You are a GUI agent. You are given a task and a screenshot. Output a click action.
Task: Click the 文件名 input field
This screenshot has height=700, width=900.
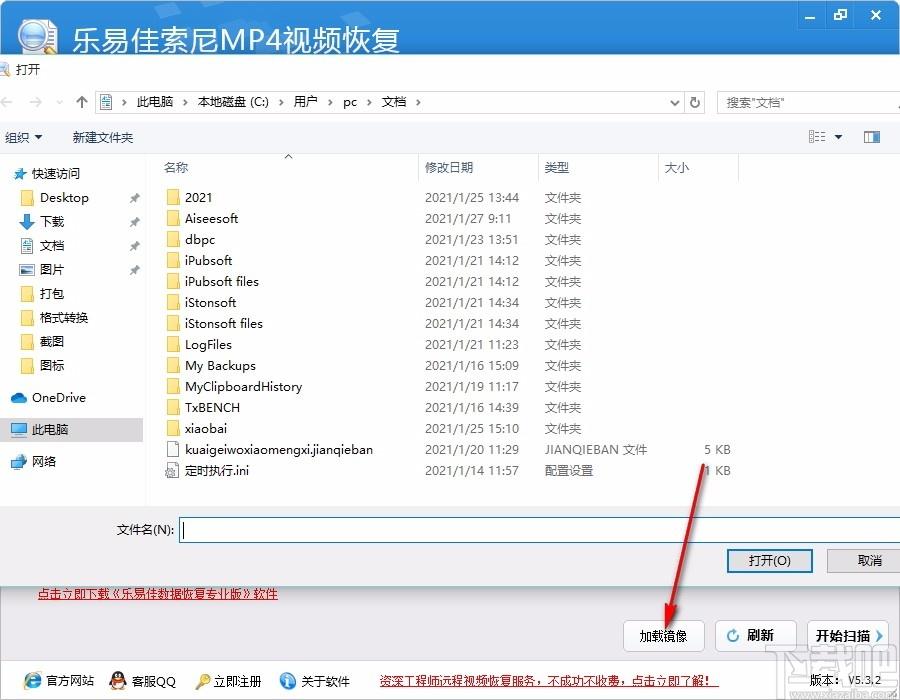point(540,530)
